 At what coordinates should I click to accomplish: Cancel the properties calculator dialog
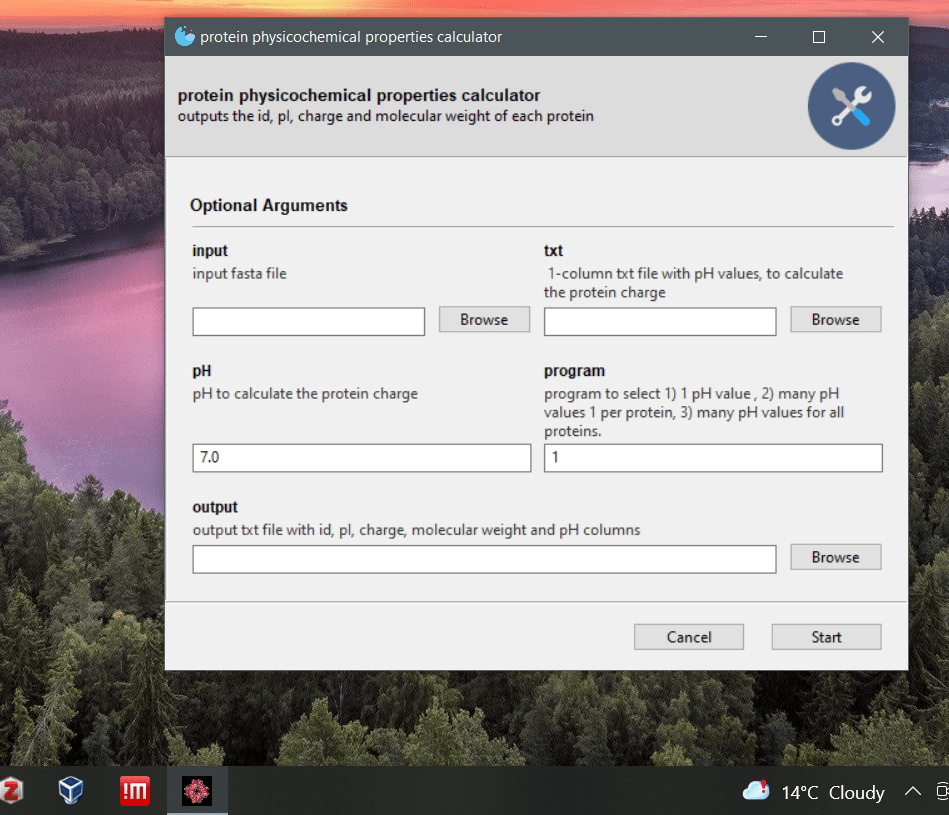(x=688, y=636)
